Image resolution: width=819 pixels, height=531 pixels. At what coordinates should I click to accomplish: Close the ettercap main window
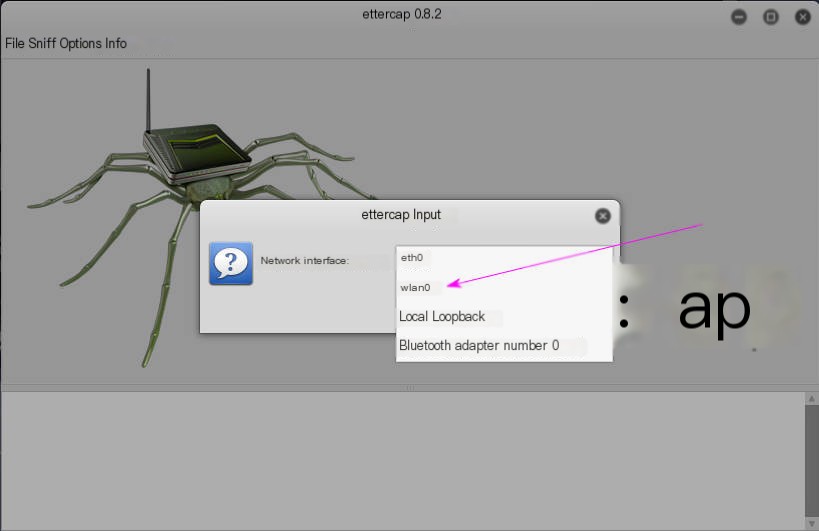[802, 17]
